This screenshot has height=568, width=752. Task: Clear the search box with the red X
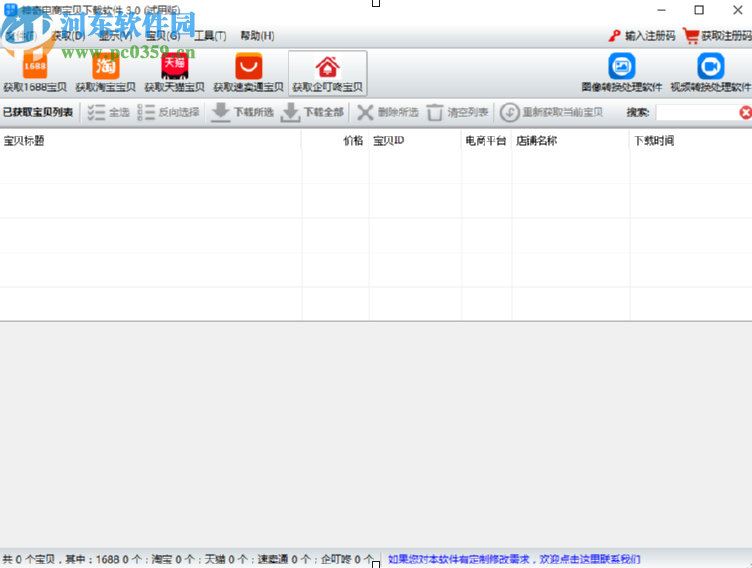click(x=745, y=112)
